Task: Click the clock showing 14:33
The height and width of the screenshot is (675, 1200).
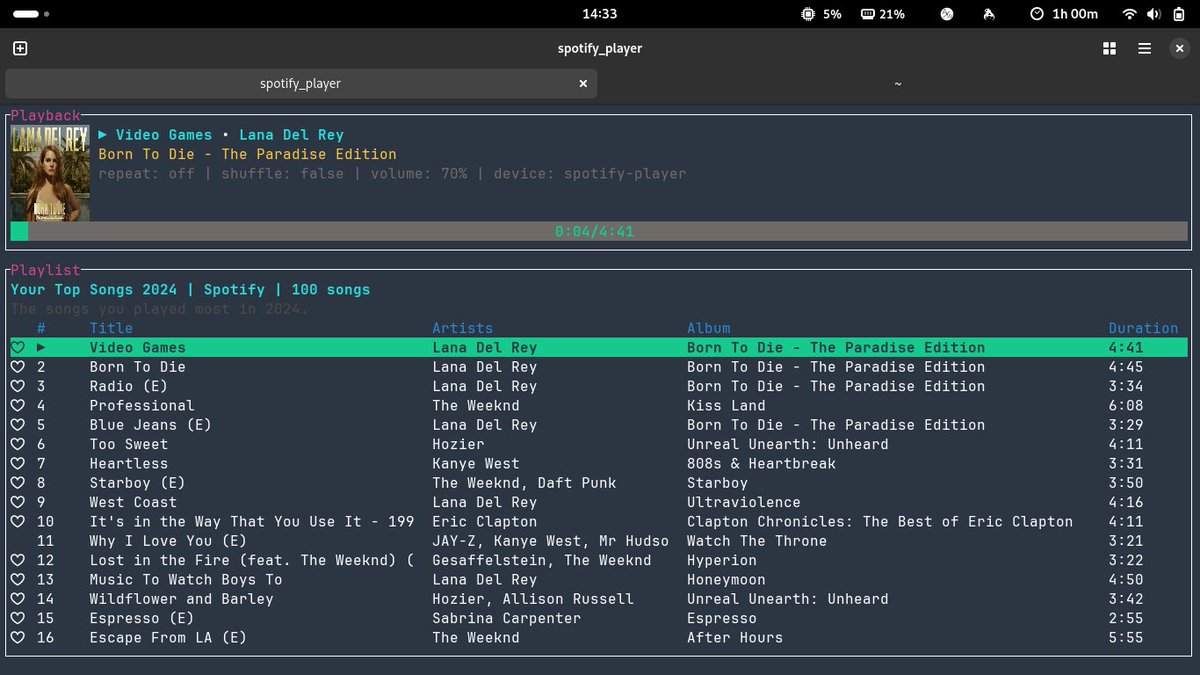Action: tap(599, 14)
